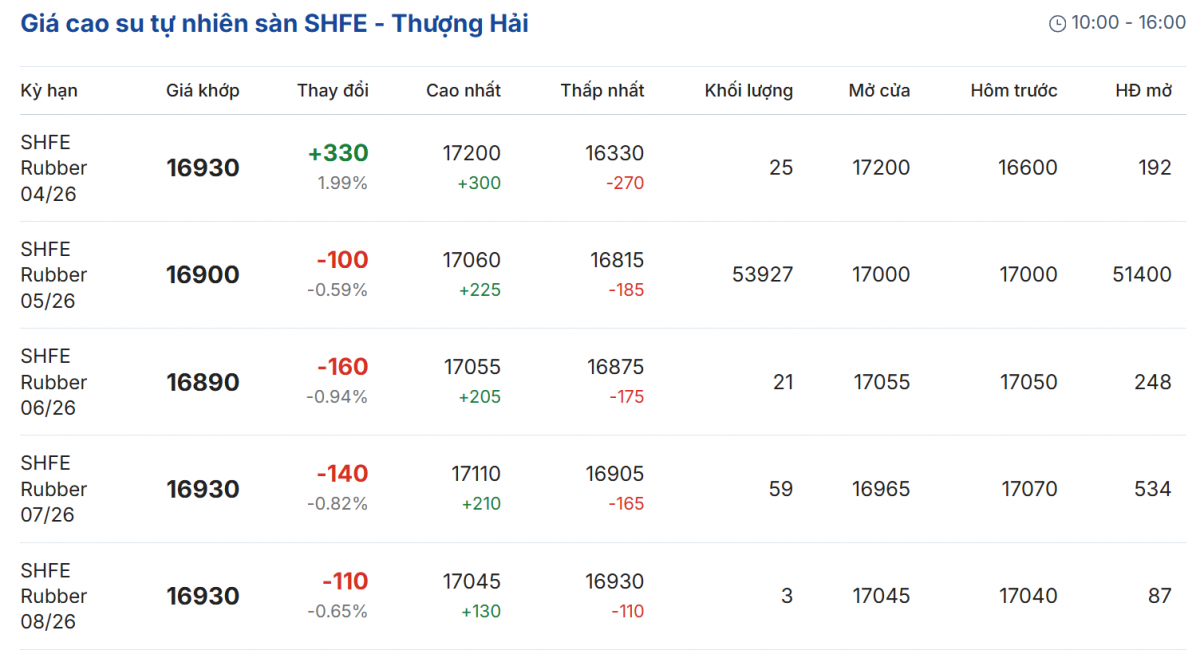Click the 16900 matched price value
The height and width of the screenshot is (654, 1200).
tap(203, 275)
